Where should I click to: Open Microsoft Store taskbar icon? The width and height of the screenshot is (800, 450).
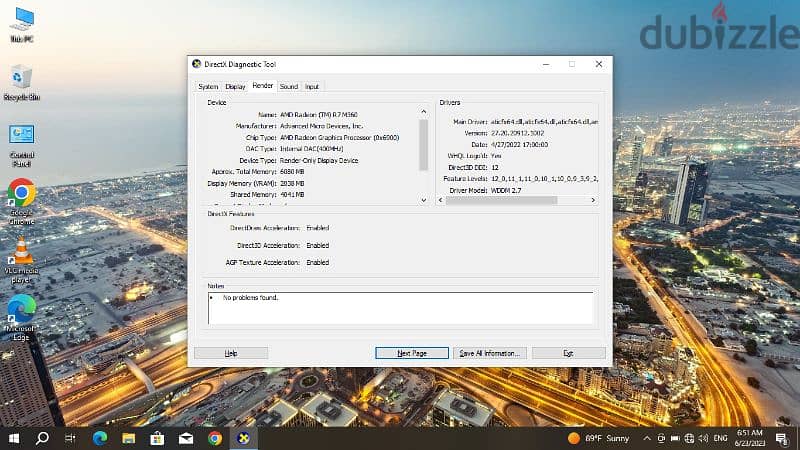click(x=157, y=438)
